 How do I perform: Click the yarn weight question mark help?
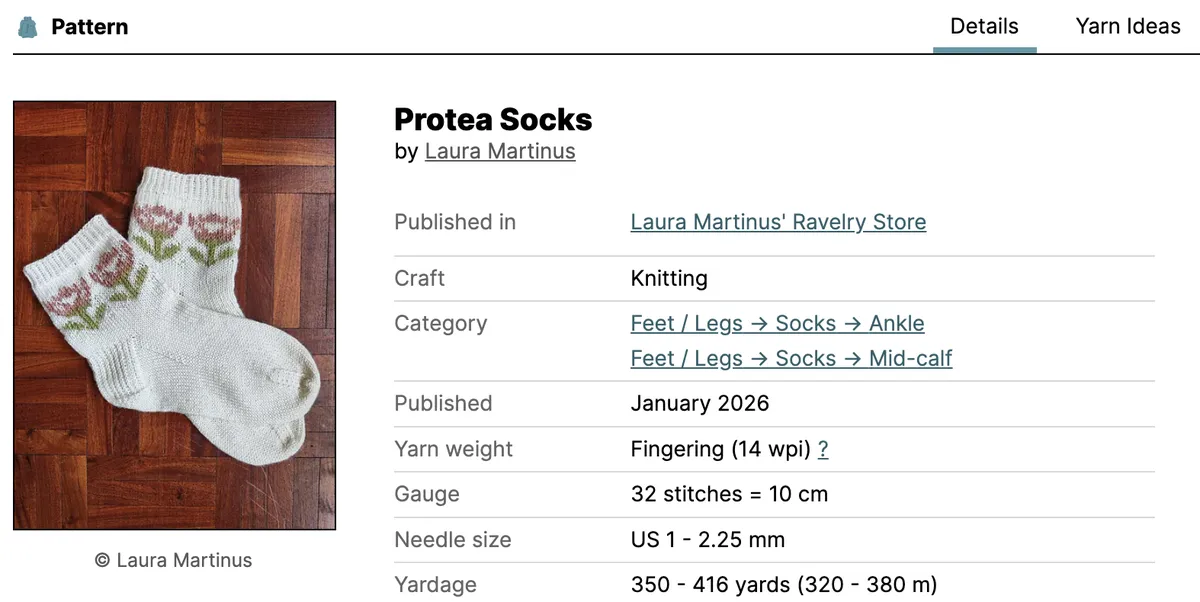(x=823, y=450)
